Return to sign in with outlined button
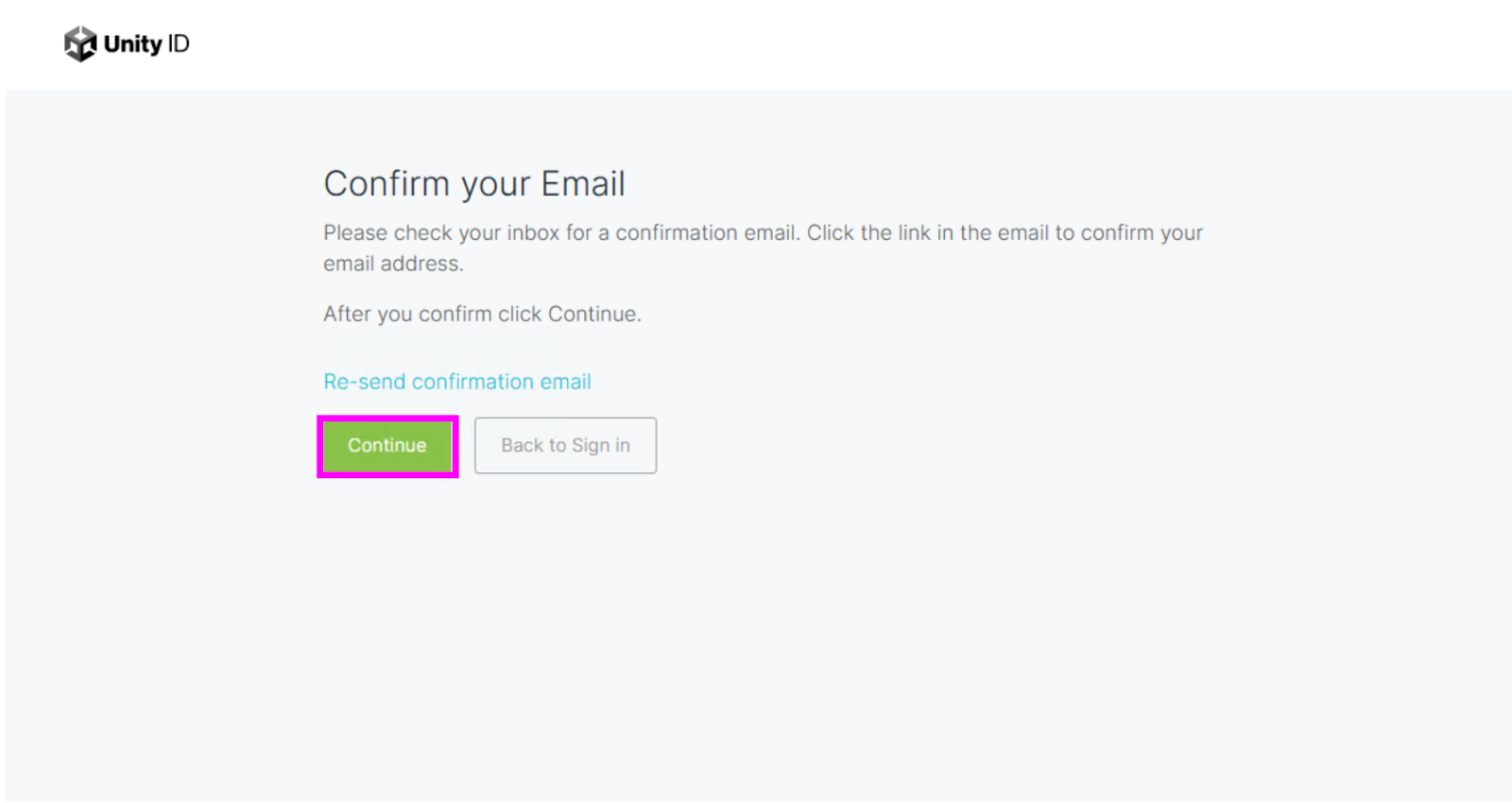The width and height of the screenshot is (1512, 803). click(565, 446)
